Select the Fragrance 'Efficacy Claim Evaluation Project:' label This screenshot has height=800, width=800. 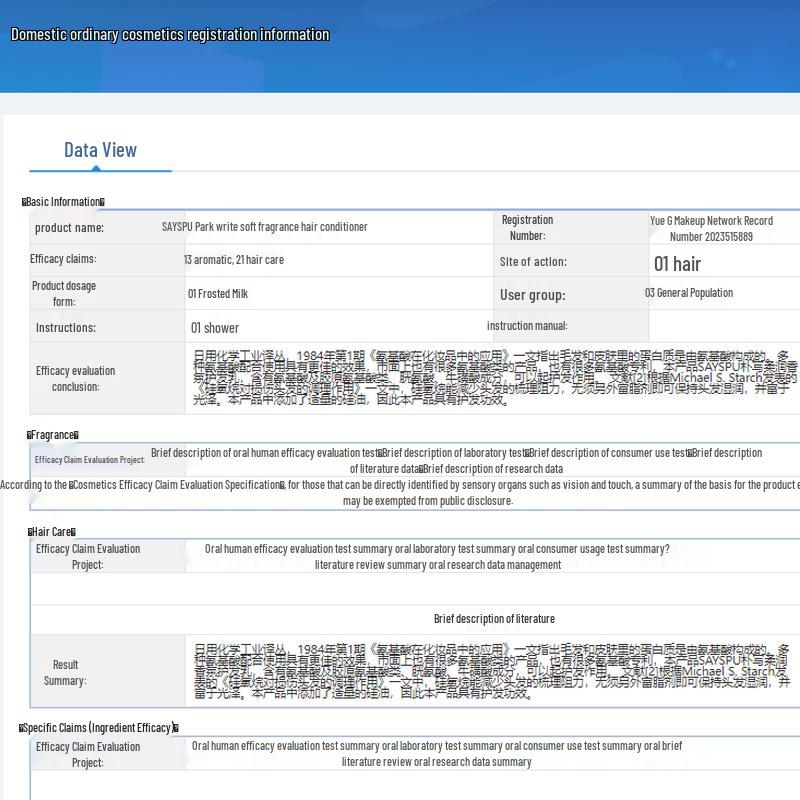(90, 460)
